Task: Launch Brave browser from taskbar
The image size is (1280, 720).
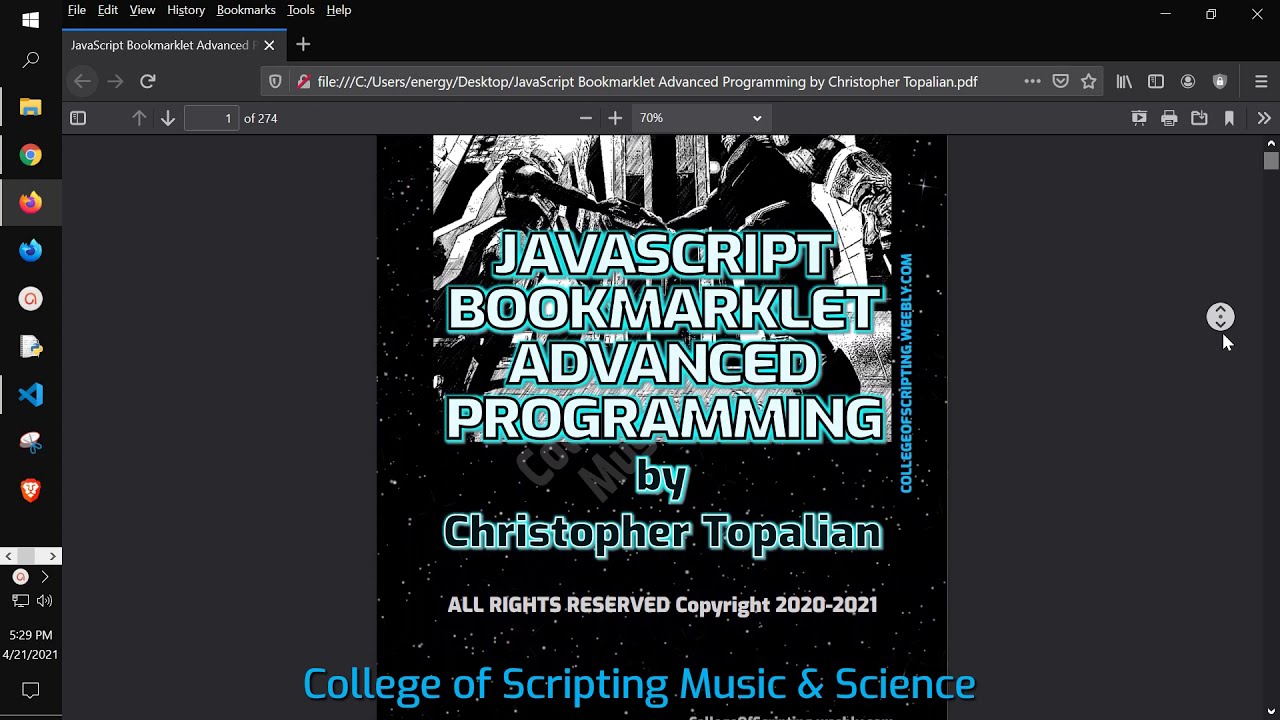Action: click(31, 490)
